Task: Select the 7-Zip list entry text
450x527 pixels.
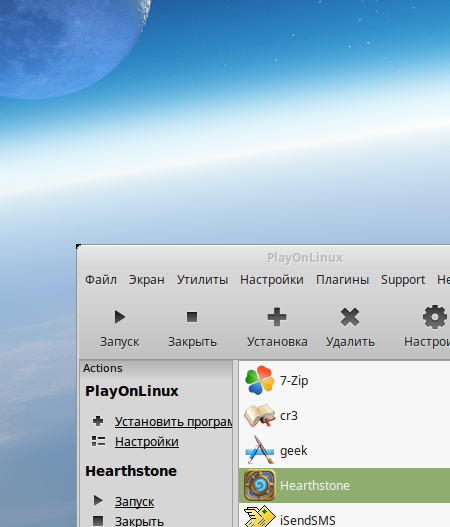Action: coord(294,381)
